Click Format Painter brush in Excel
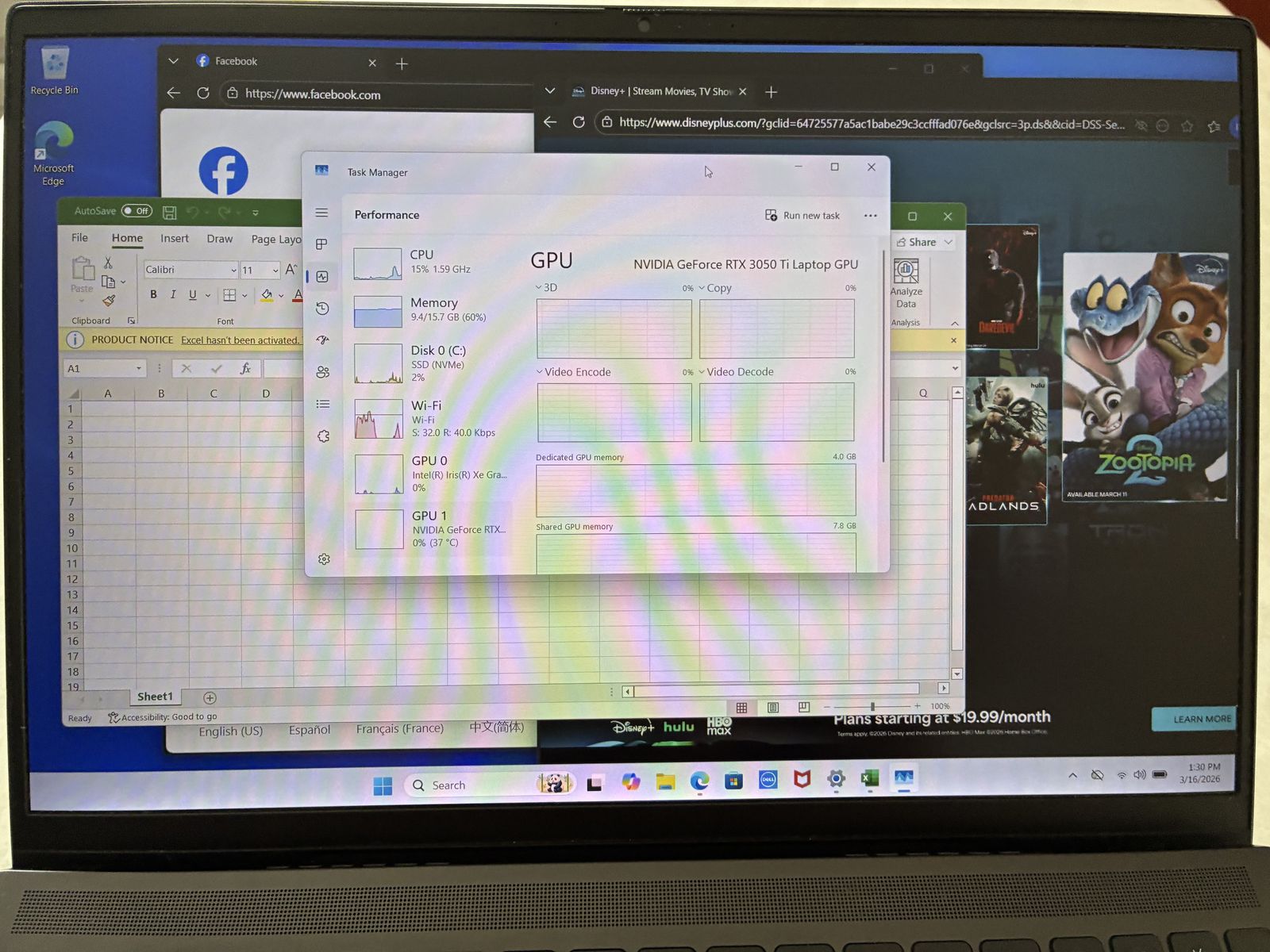The width and height of the screenshot is (1270, 952). (109, 301)
